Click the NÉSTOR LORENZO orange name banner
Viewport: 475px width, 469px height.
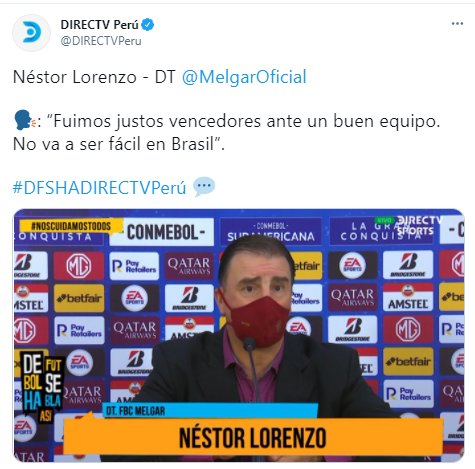(x=253, y=437)
